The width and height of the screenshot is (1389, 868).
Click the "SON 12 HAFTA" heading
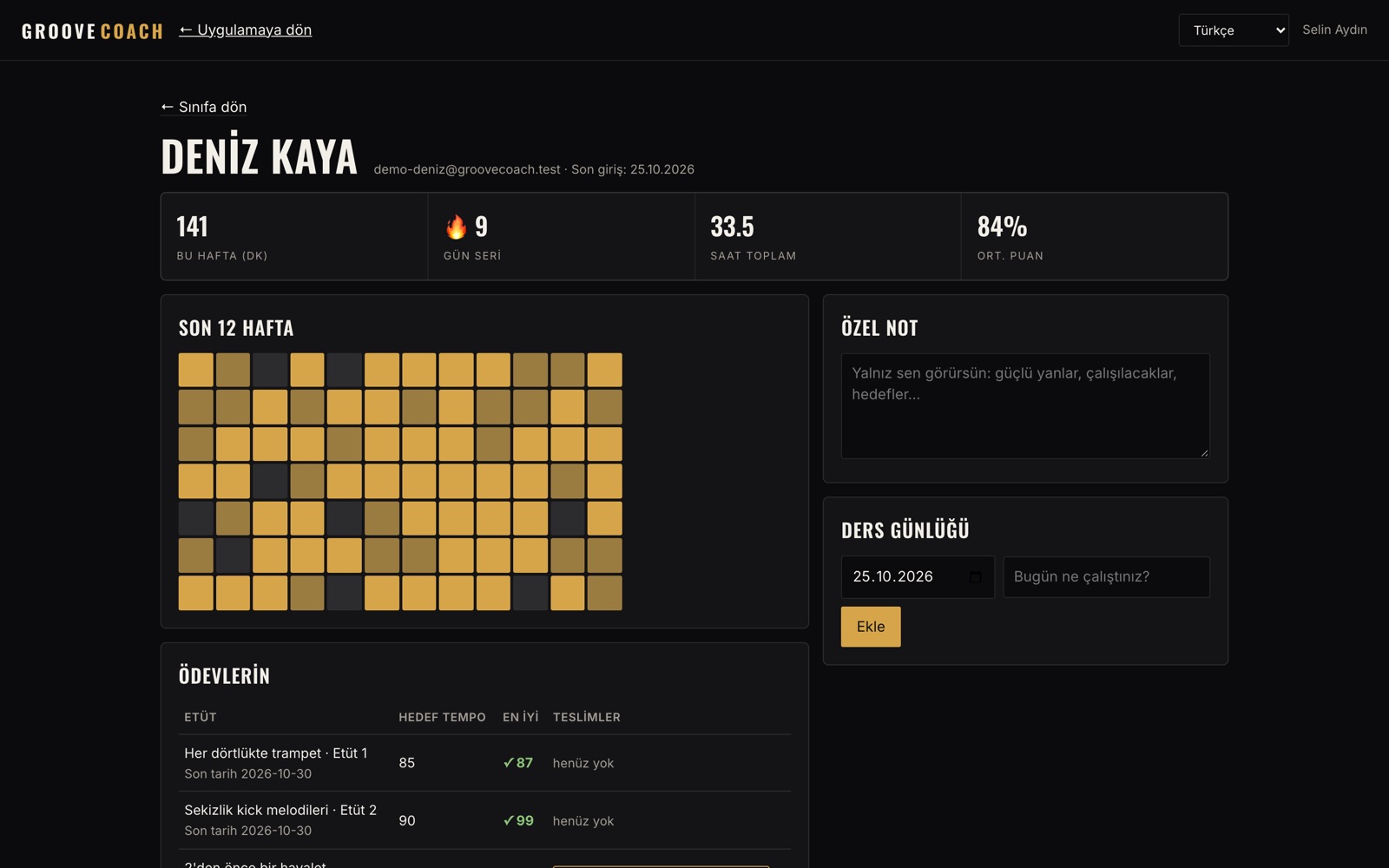pos(236,328)
